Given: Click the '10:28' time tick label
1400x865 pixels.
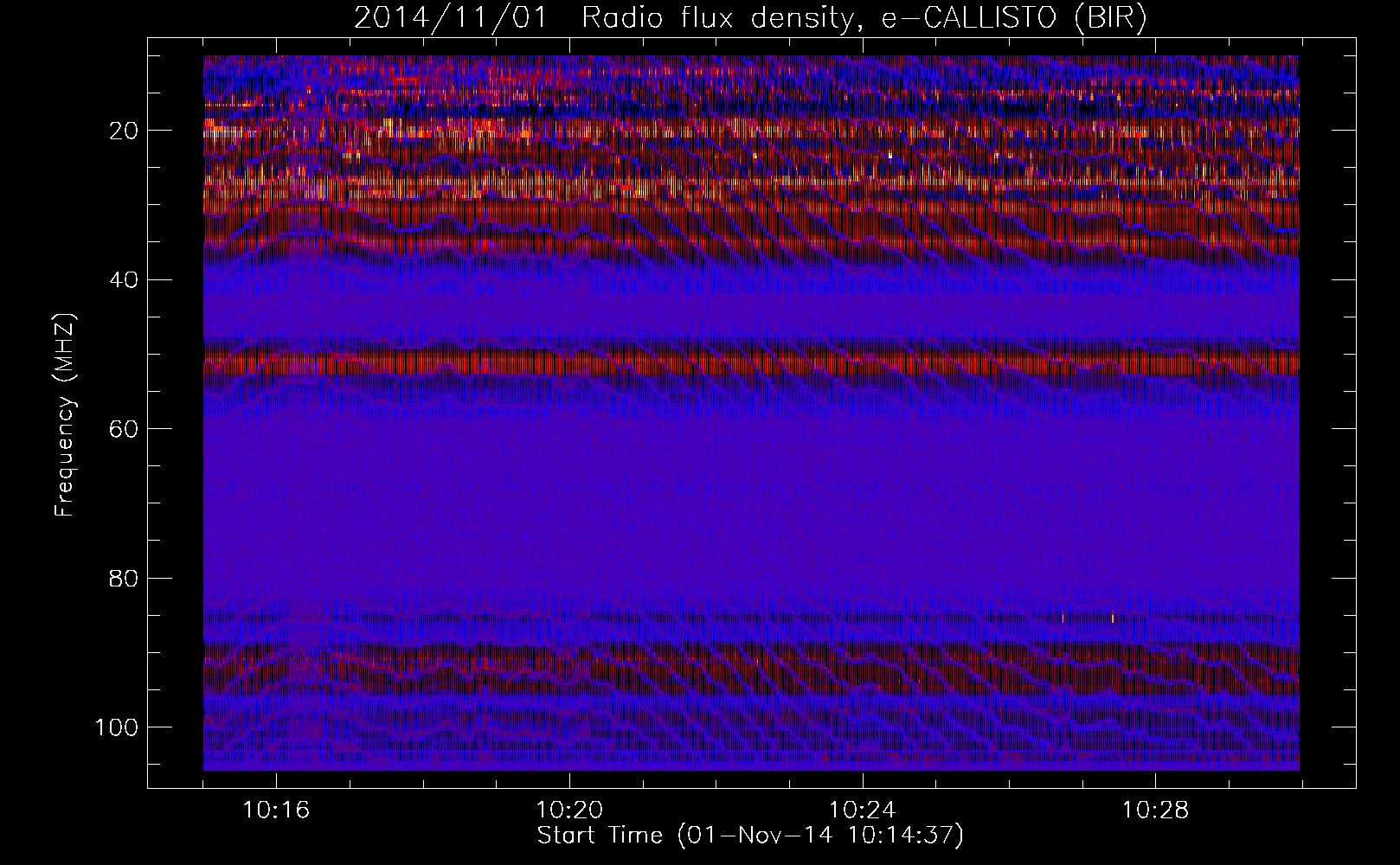Looking at the screenshot, I should 1156,811.
